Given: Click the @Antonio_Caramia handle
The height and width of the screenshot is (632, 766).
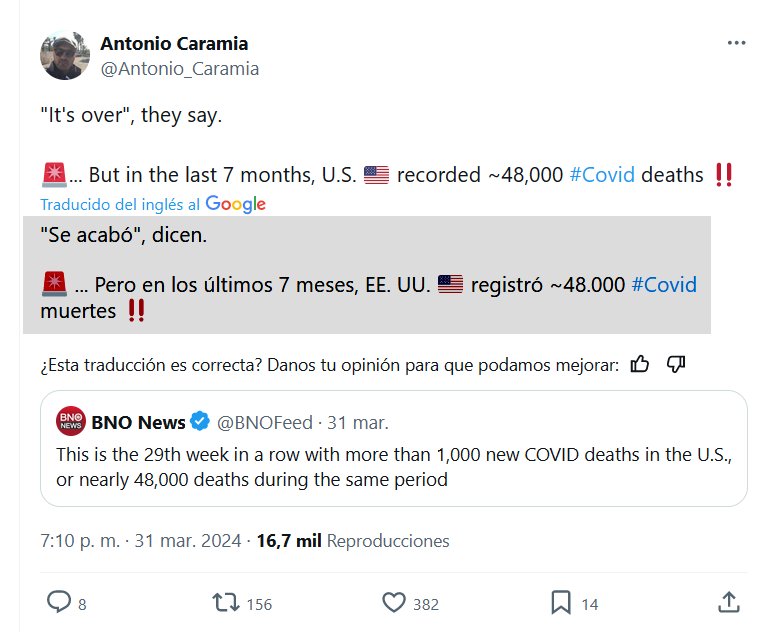Looking at the screenshot, I should [179, 68].
